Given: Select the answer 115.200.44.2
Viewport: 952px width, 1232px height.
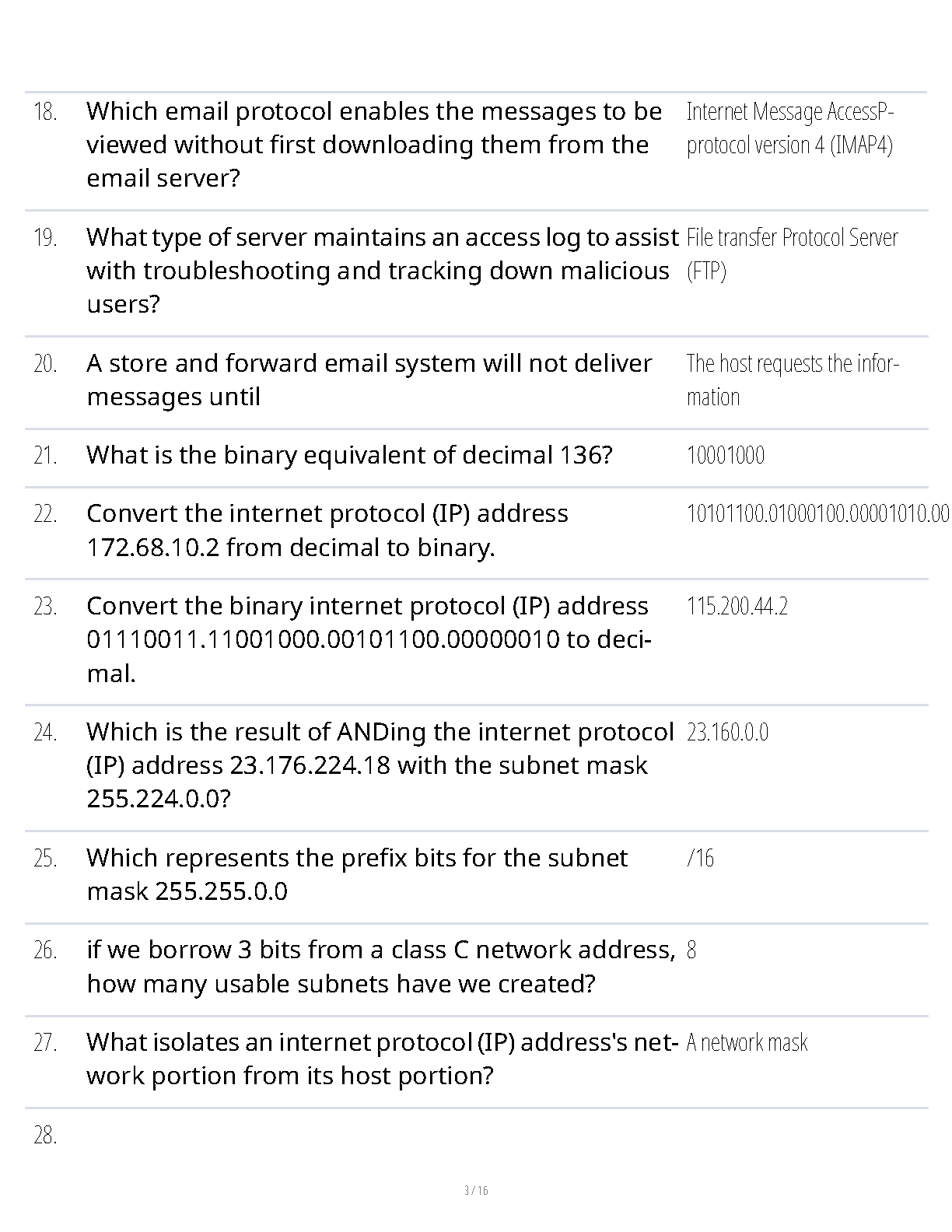Looking at the screenshot, I should (x=737, y=607).
